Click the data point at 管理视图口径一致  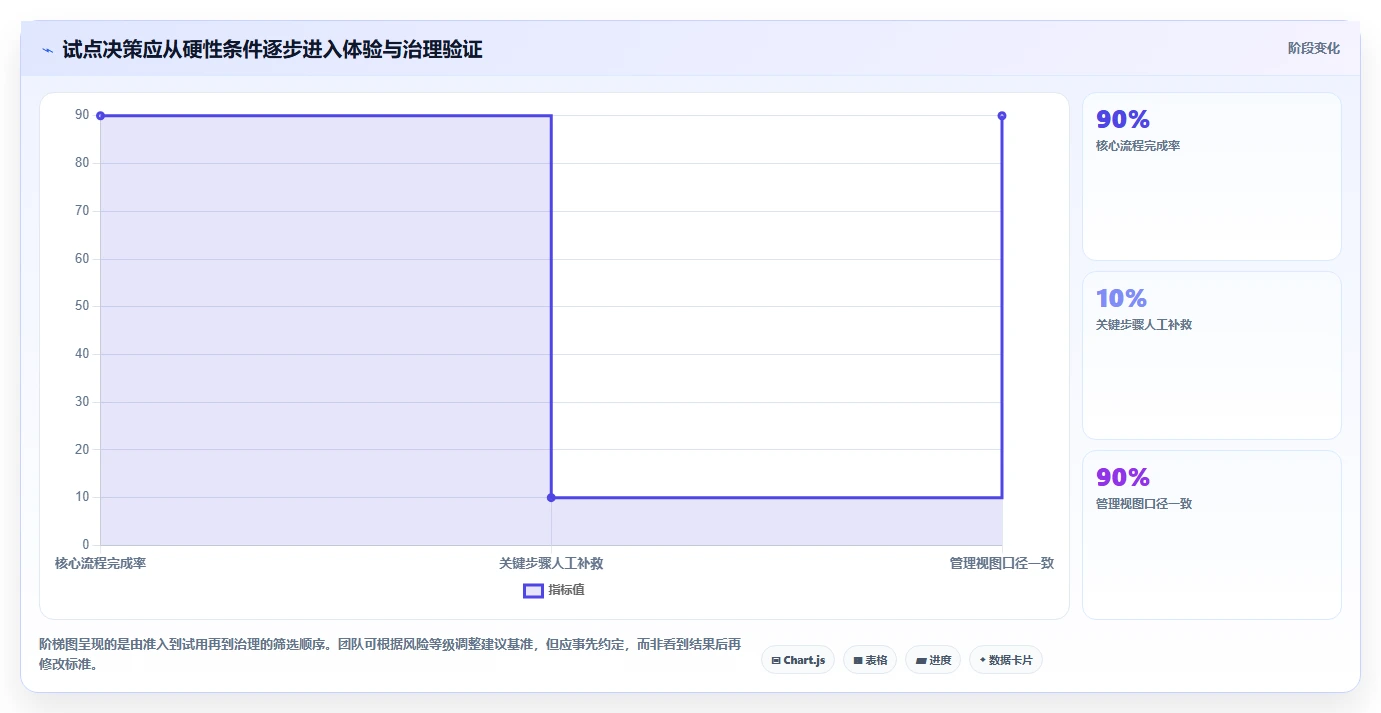pyautogui.click(x=1002, y=116)
